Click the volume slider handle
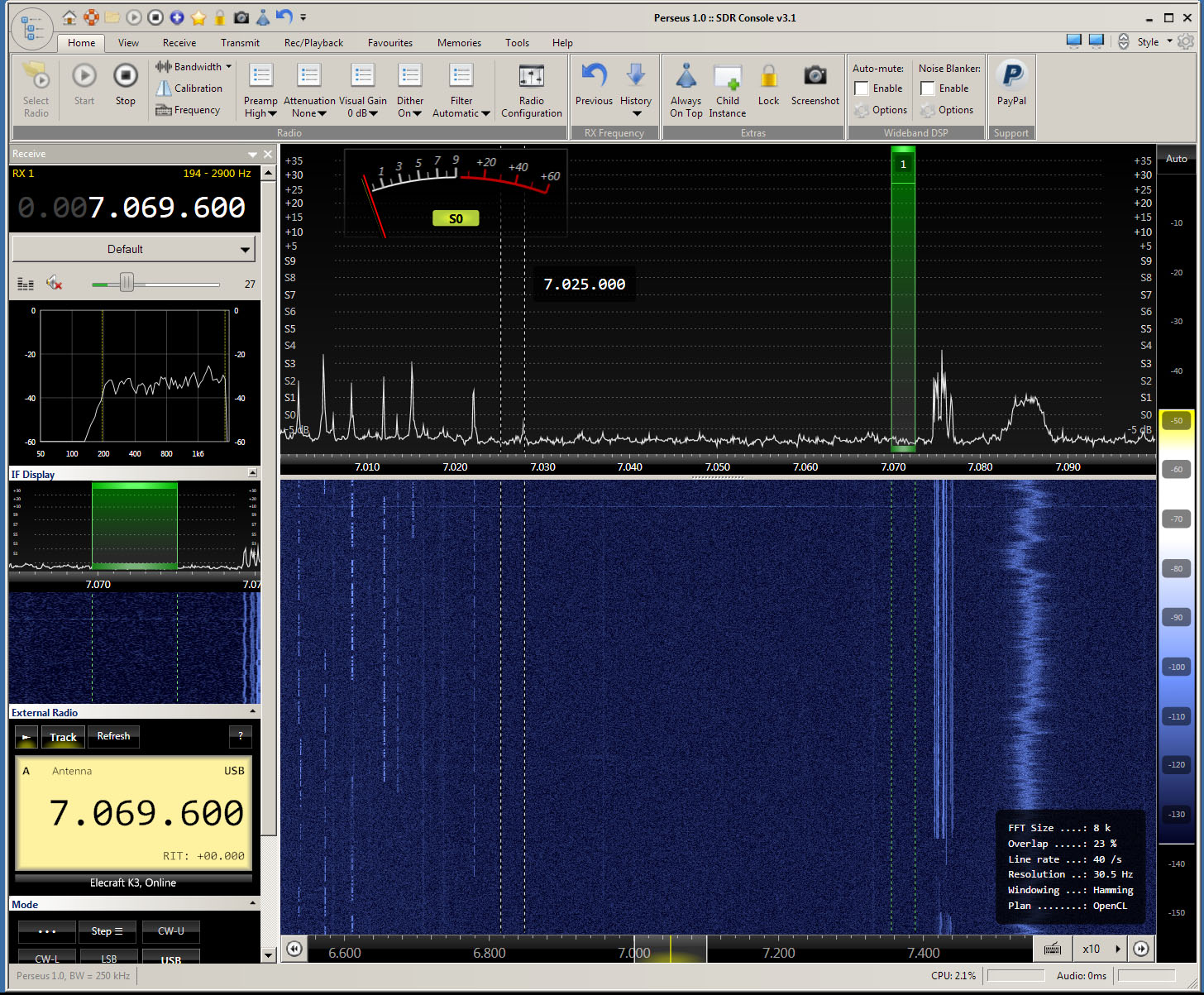 (127, 284)
